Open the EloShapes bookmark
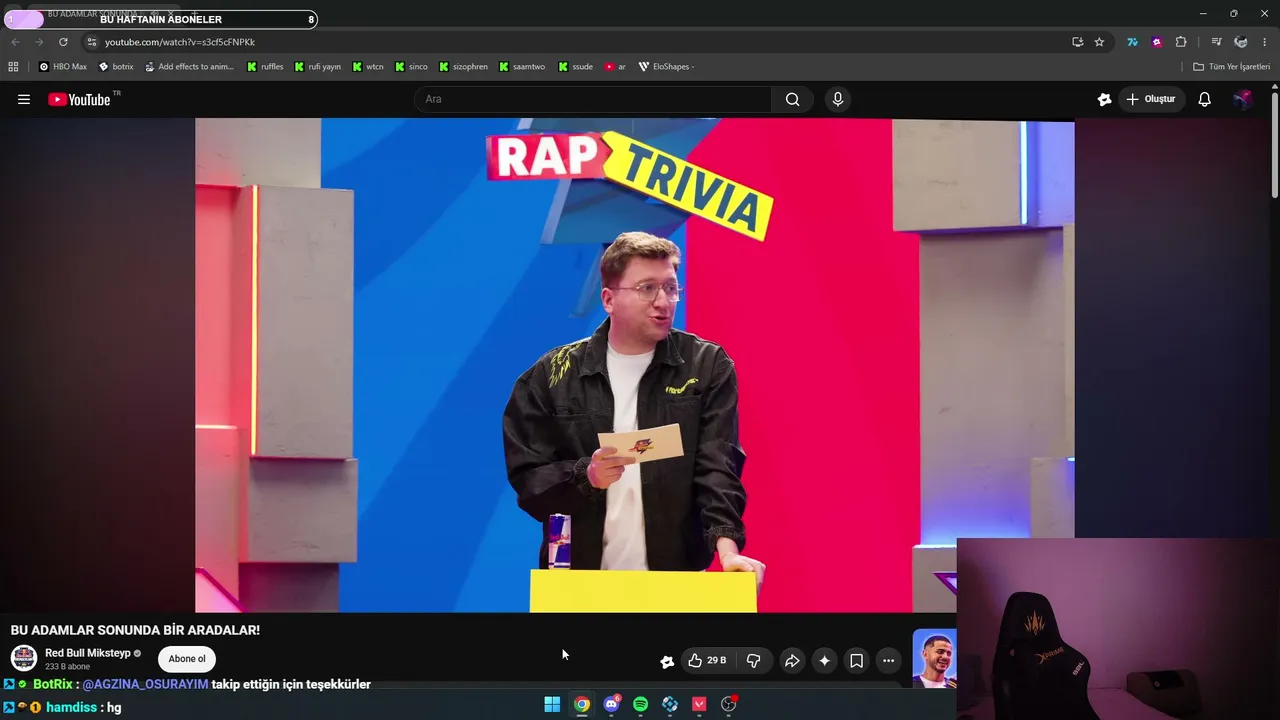Screen dimensions: 1280x720 [x=666, y=67]
